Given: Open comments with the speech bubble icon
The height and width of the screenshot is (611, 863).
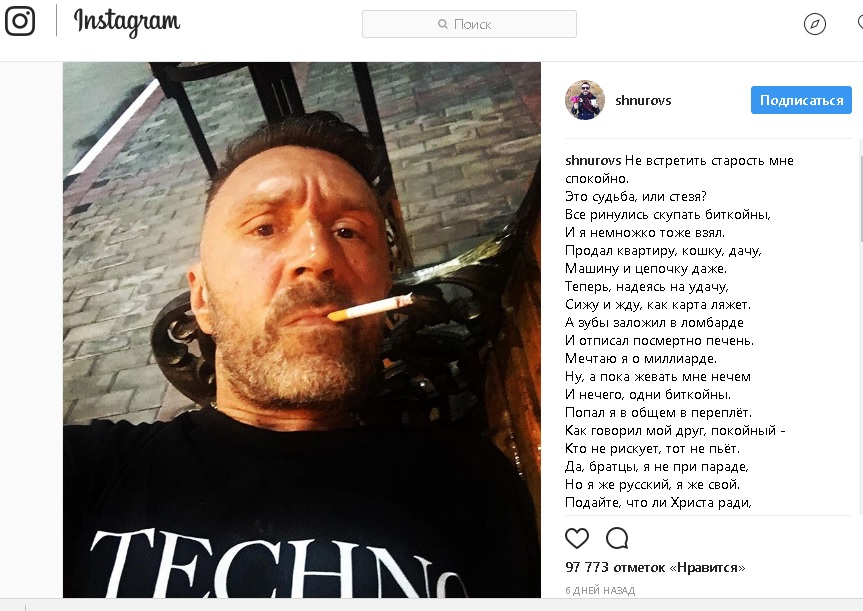Looking at the screenshot, I should pyautogui.click(x=617, y=538).
